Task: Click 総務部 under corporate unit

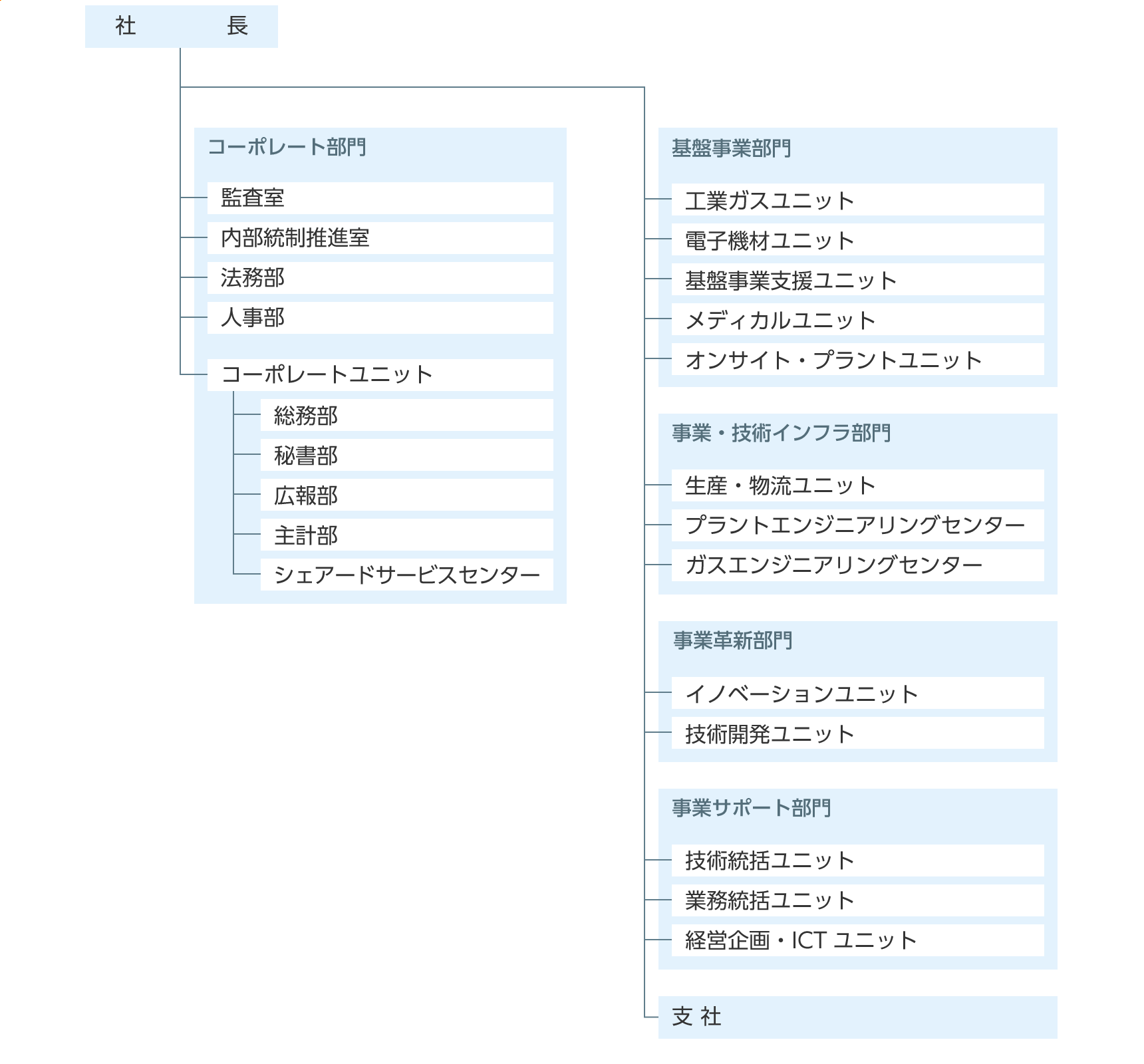Action: point(406,416)
